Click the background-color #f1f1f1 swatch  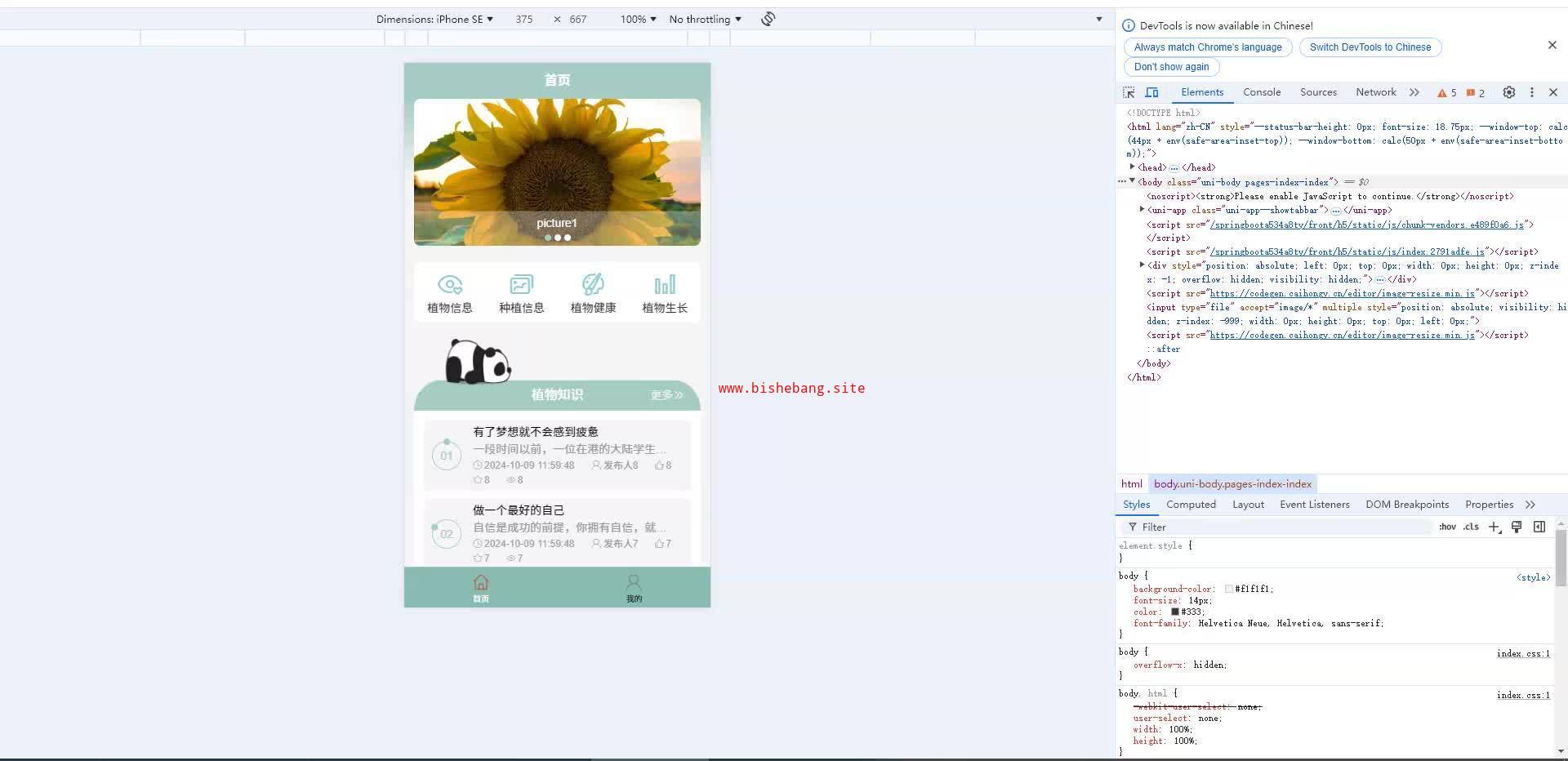(1228, 589)
